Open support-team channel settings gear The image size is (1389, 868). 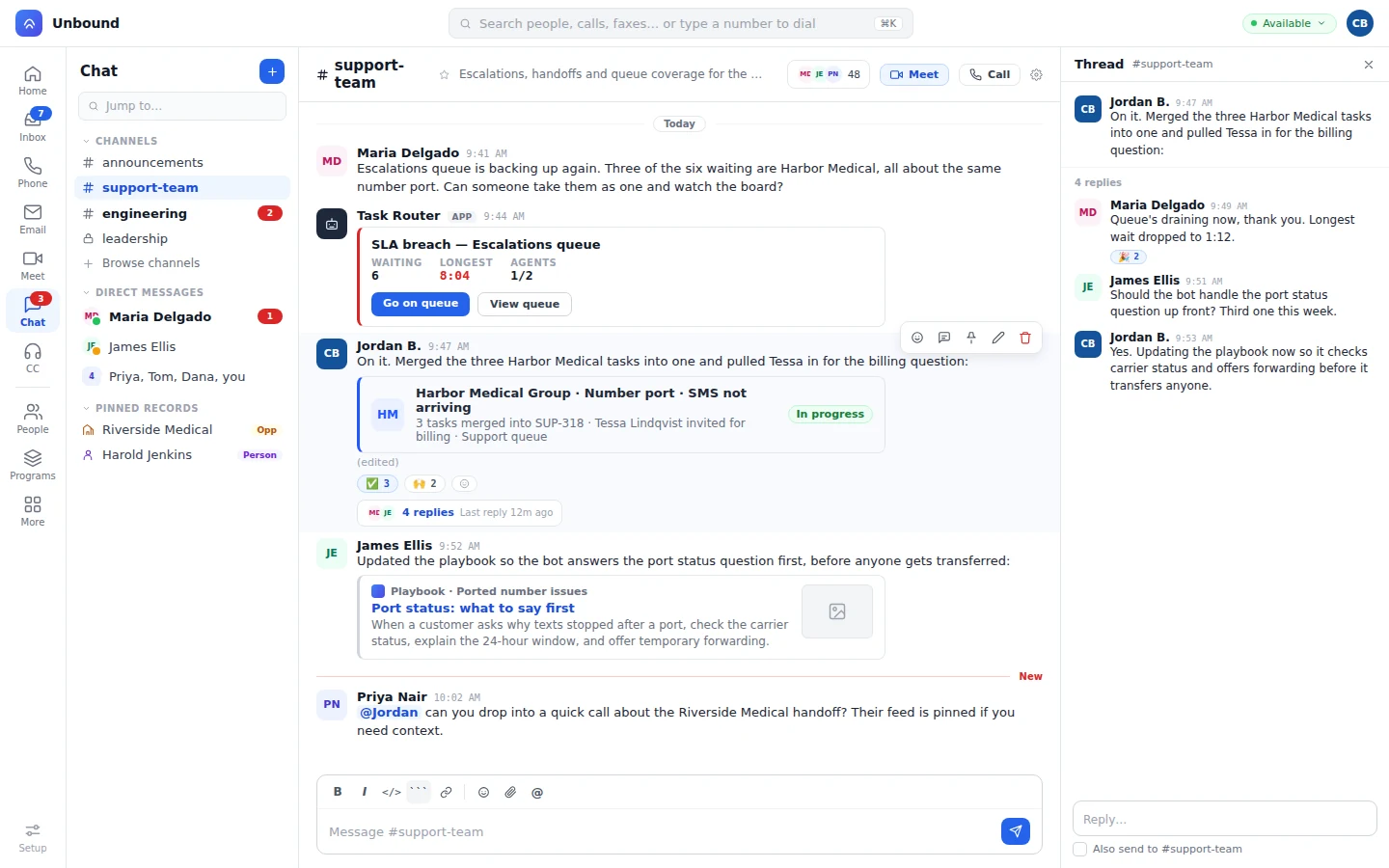click(1036, 74)
